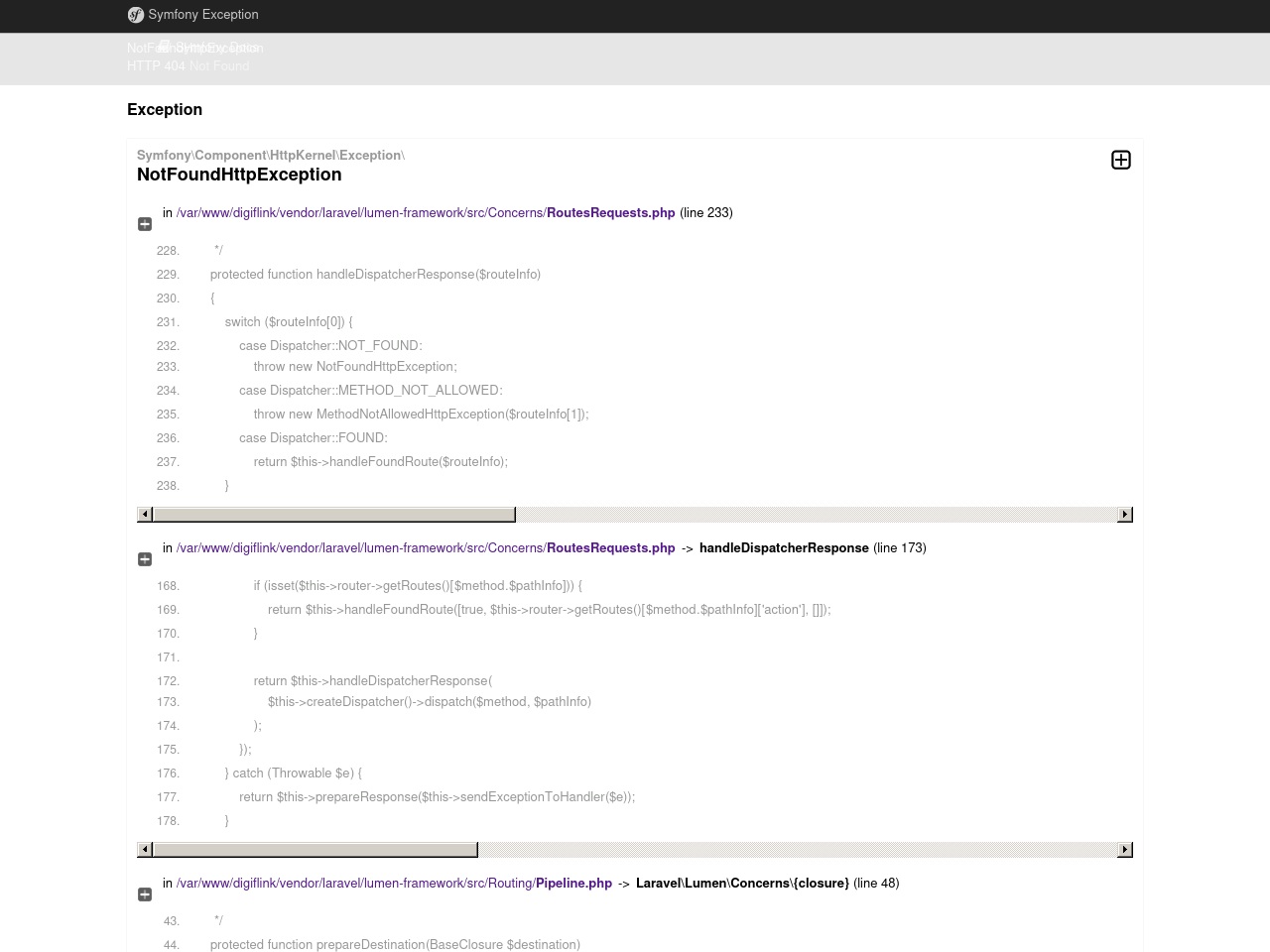Click the '(line 173)' label

pyautogui.click(x=900, y=548)
